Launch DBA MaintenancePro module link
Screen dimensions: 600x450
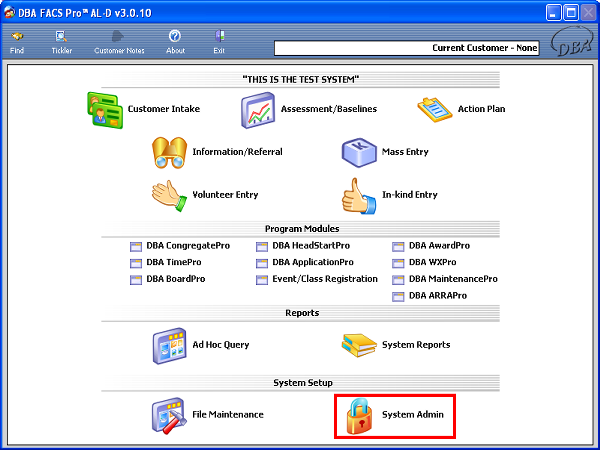tap(453, 279)
